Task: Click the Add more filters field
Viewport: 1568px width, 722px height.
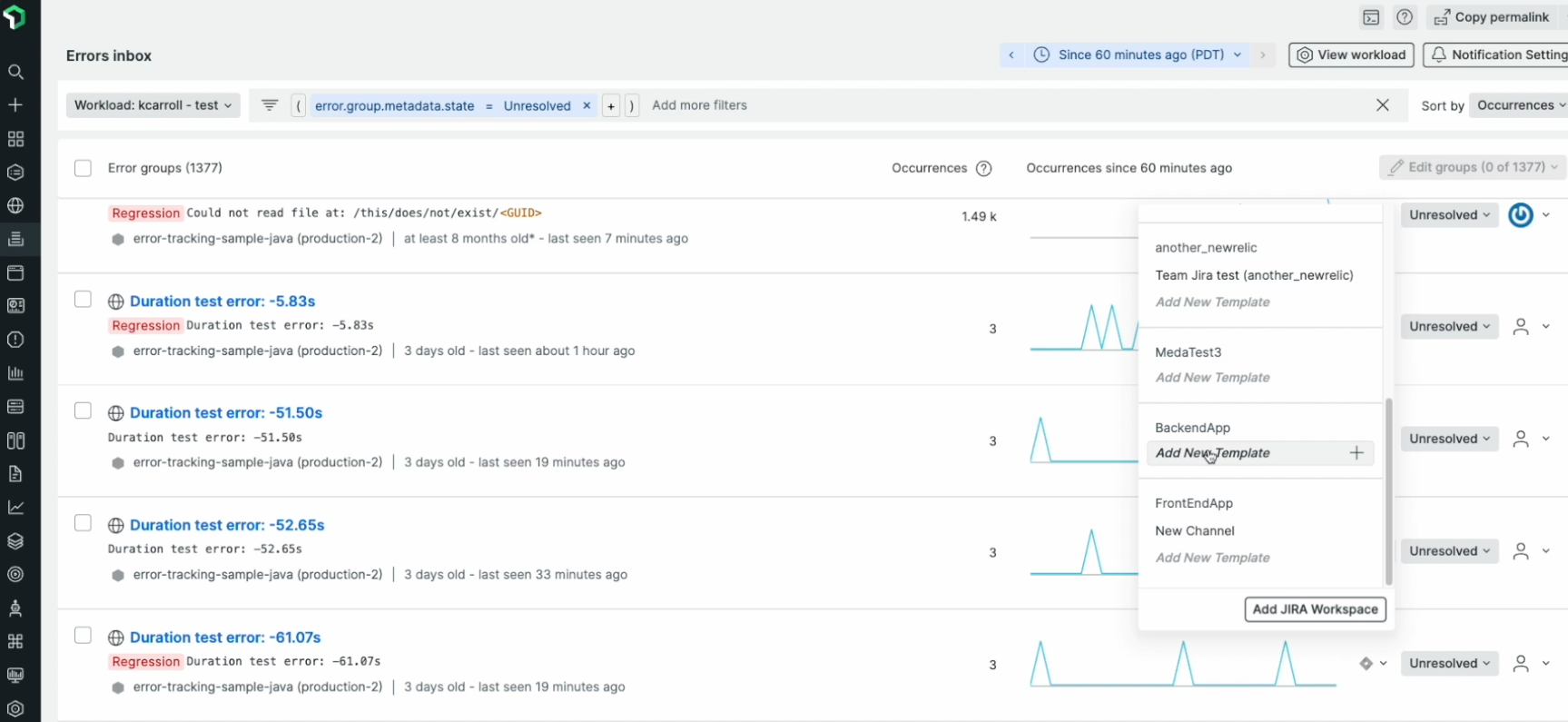Action: pyautogui.click(x=699, y=105)
